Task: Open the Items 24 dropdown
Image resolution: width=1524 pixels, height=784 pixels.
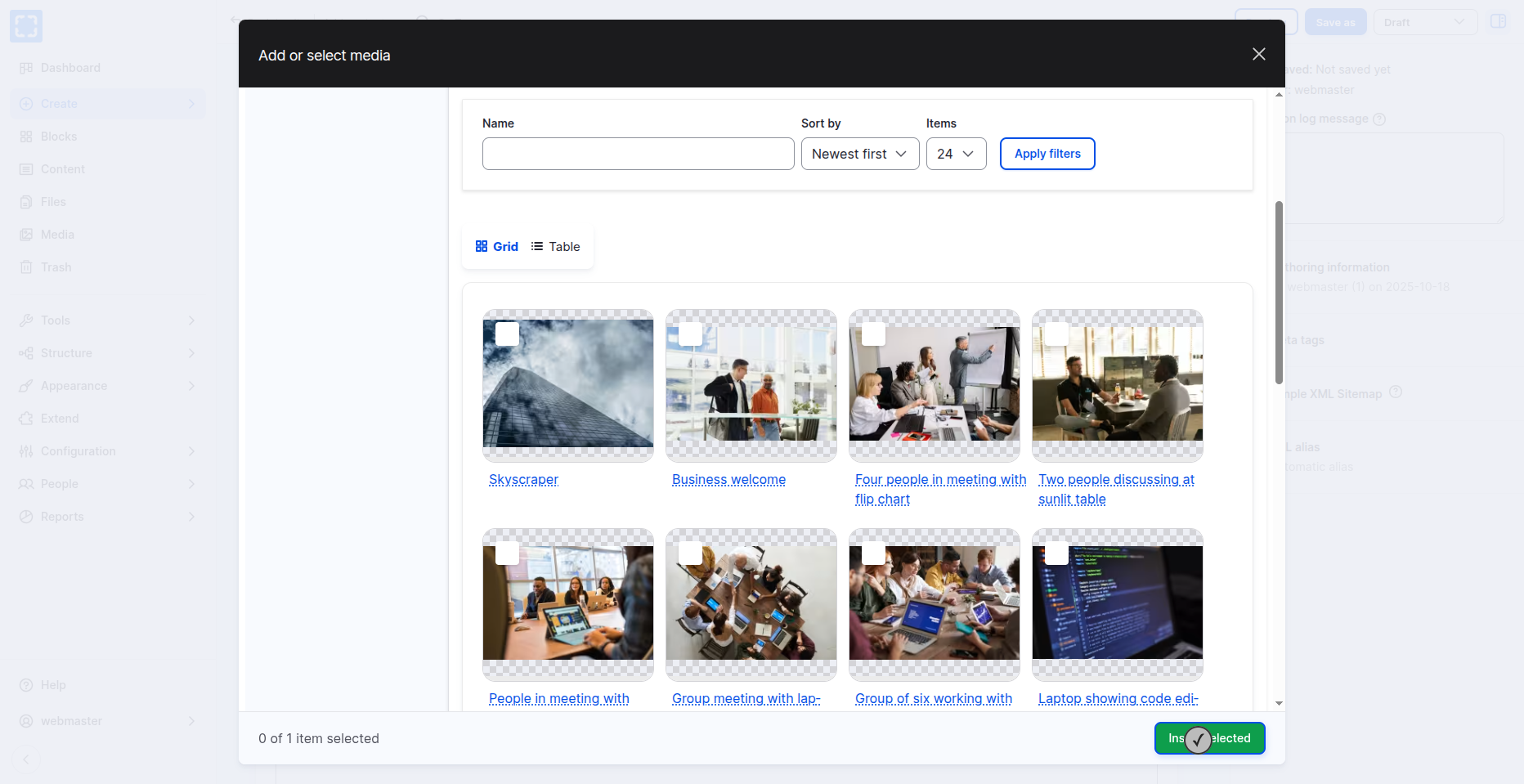Action: (956, 154)
